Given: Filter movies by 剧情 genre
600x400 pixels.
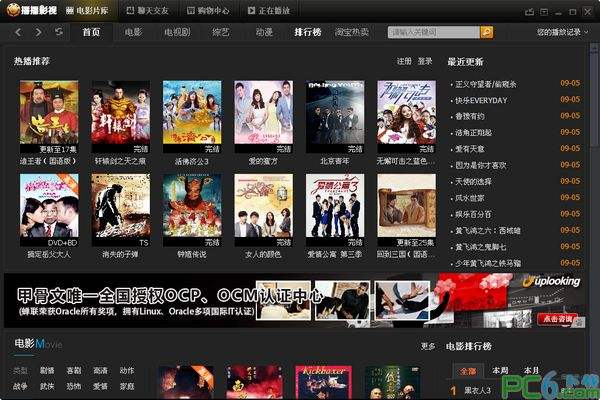Looking at the screenshot, I should (x=47, y=371).
